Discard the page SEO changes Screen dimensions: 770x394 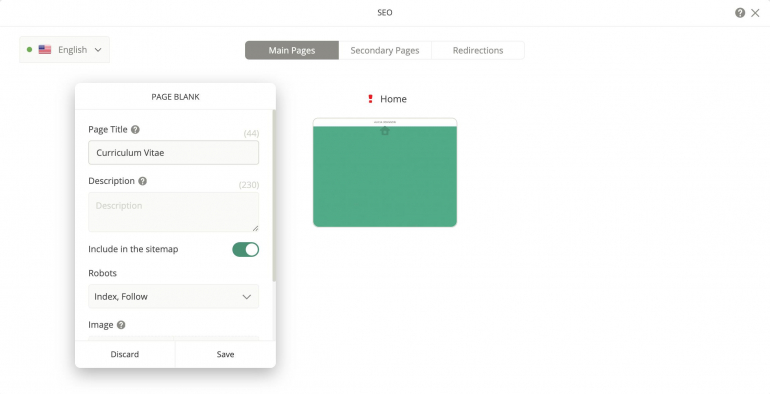pos(125,354)
